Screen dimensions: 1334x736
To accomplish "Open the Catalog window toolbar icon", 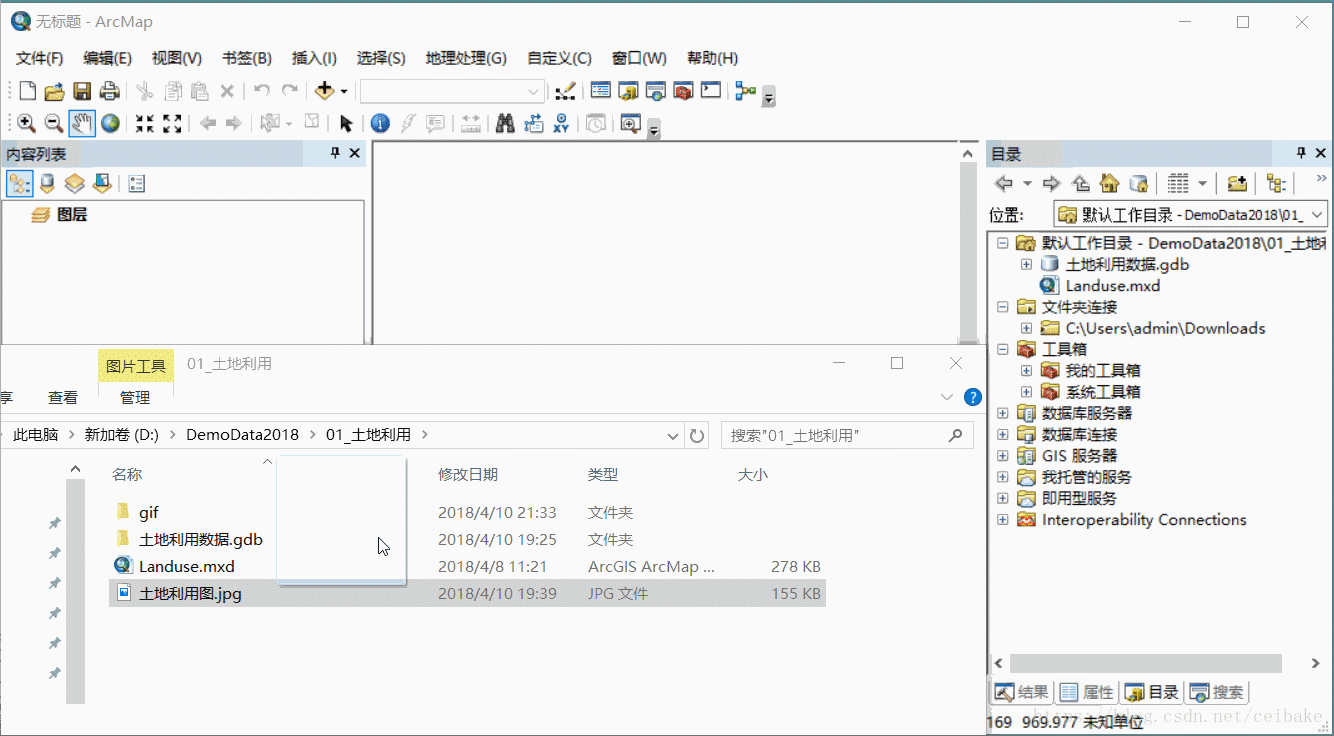I will point(628,91).
